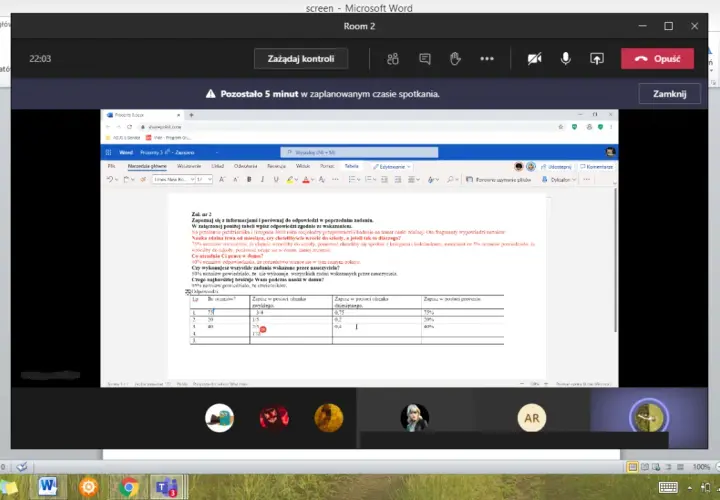This screenshot has width=720, height=500.
Task: Switch to the Recenzja ribbon tab
Action: click(276, 166)
